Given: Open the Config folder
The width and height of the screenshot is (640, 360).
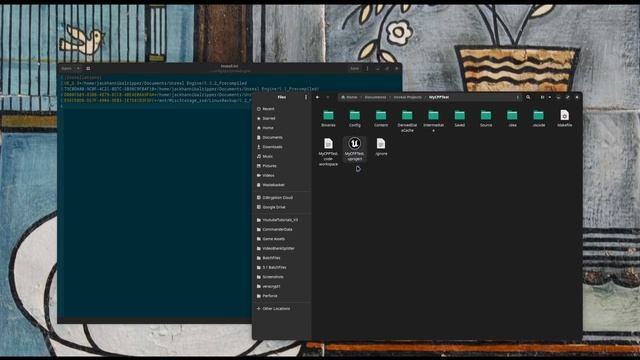Looking at the screenshot, I should click(x=355, y=118).
